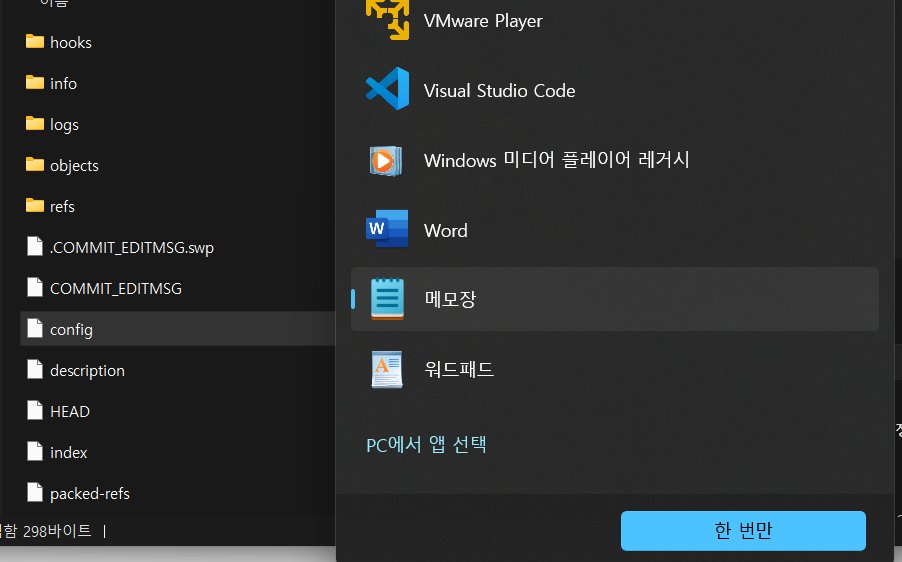Click the info folder icon
902x562 pixels.
click(x=35, y=83)
